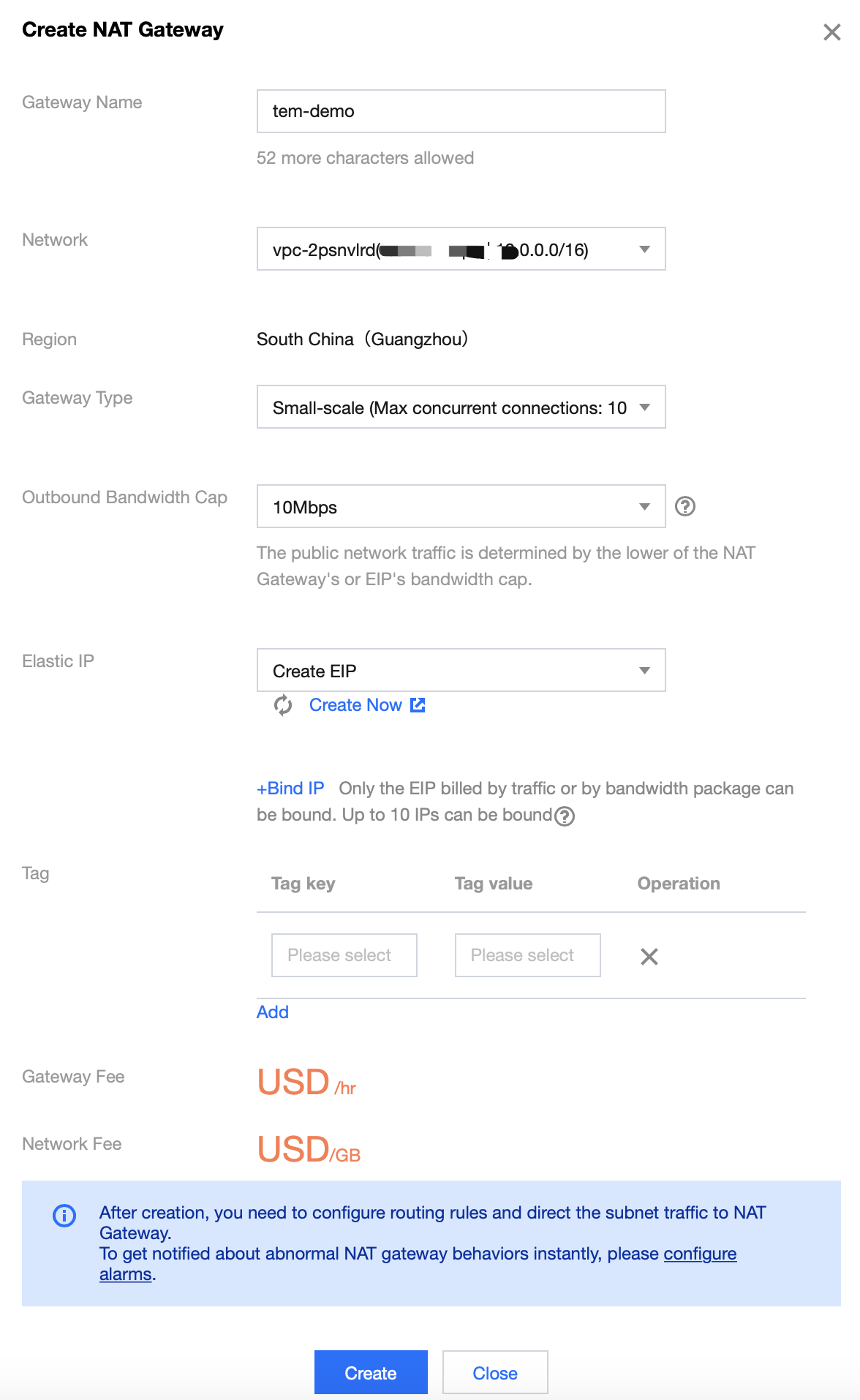The width and height of the screenshot is (860, 1400).
Task: Open the Outbound Bandwidth Cap dropdown
Action: [461, 507]
